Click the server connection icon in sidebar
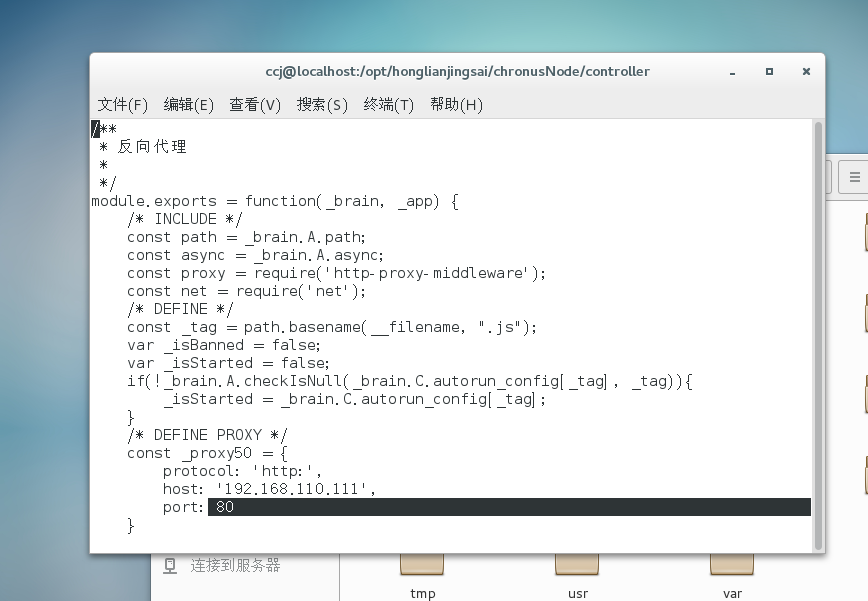 (x=171, y=565)
